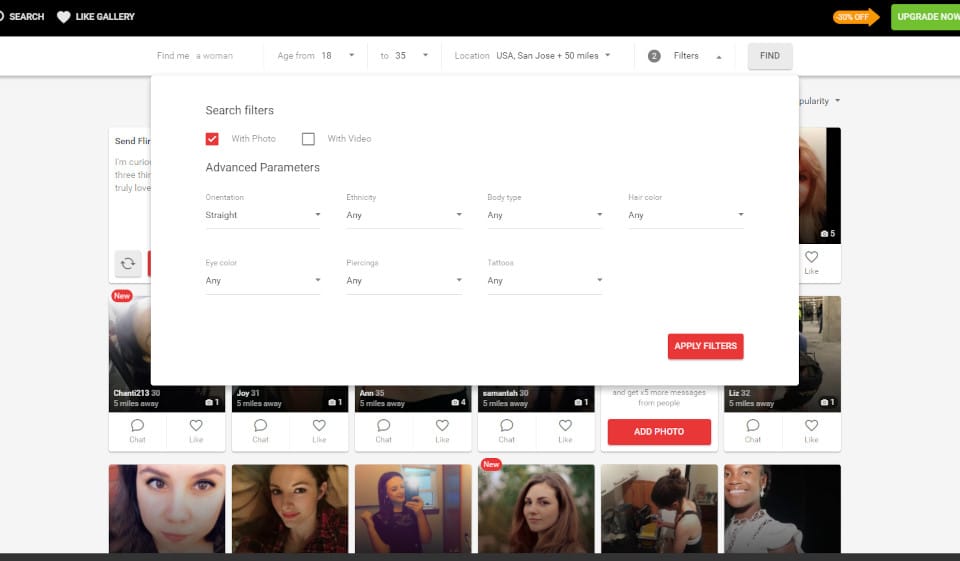Click the Upgrade Now button
The height and width of the screenshot is (561, 960).
(926, 17)
